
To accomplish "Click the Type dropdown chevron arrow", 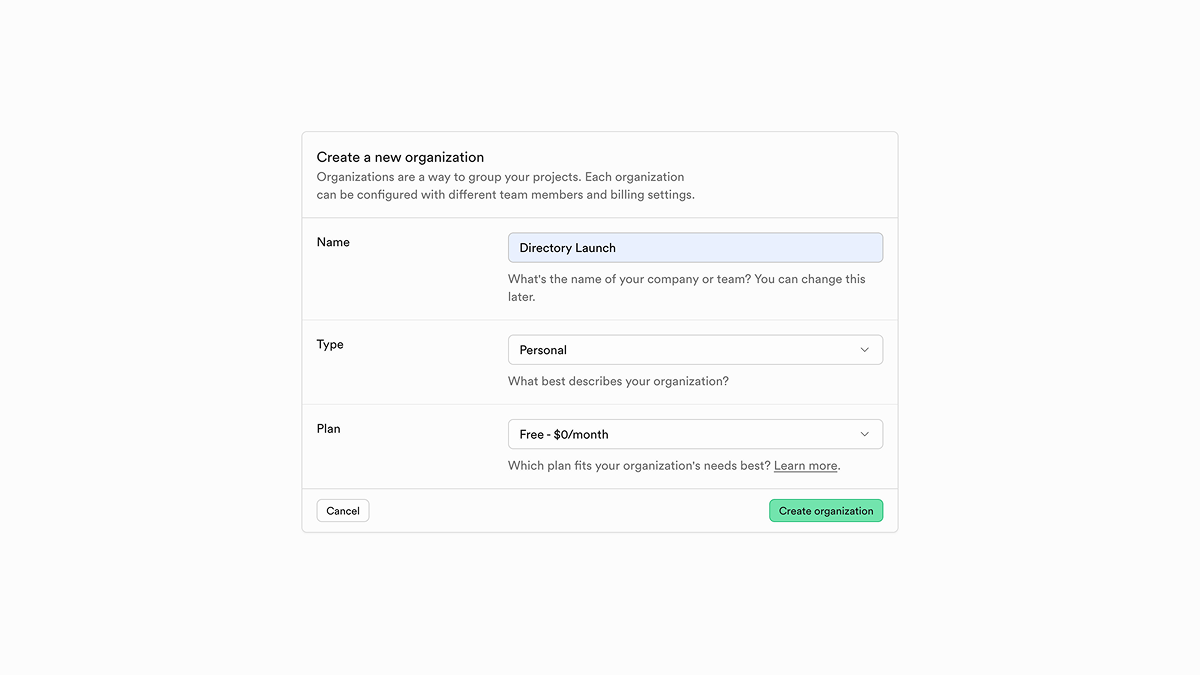I will click(865, 350).
